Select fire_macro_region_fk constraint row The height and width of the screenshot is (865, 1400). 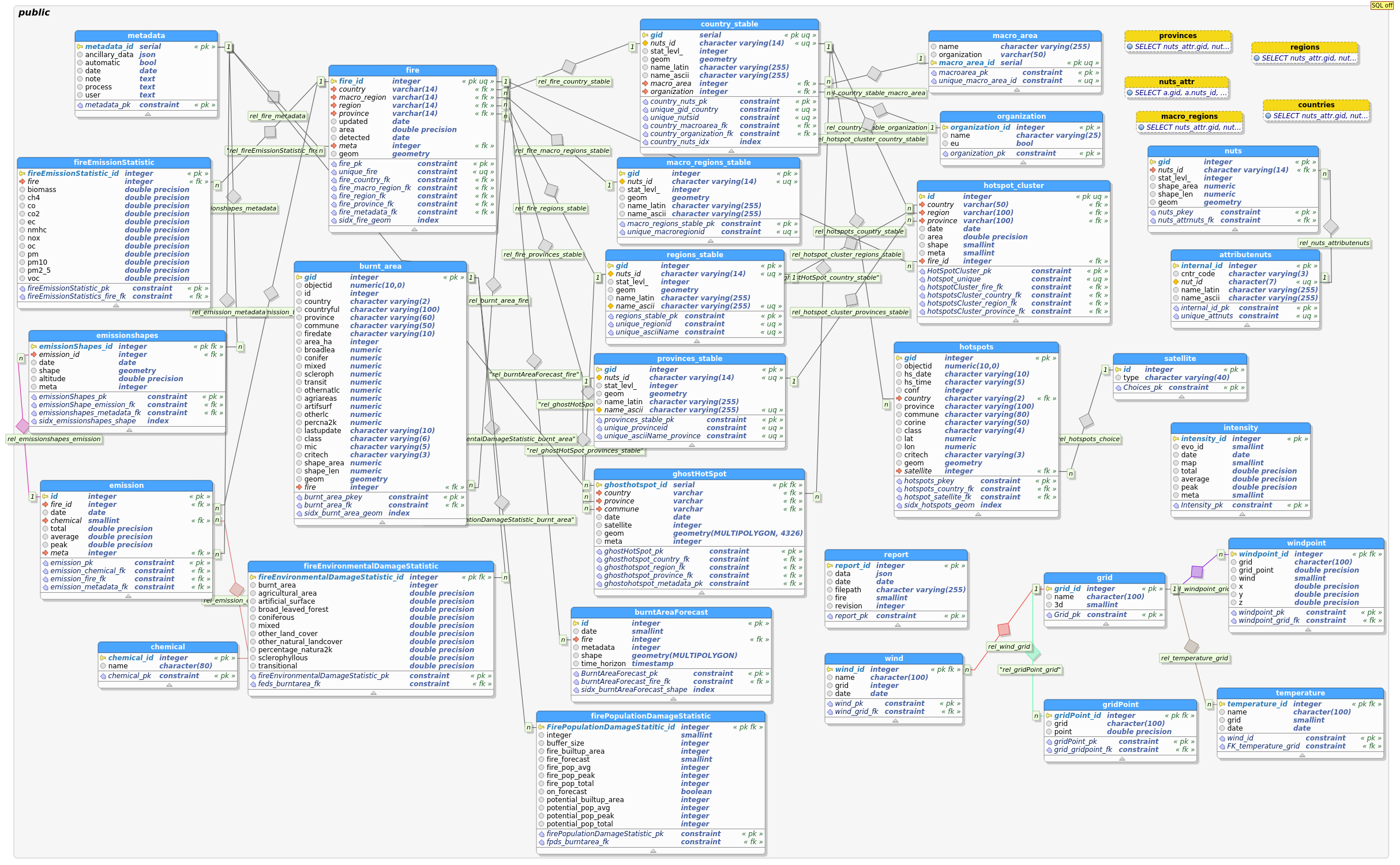[412, 188]
